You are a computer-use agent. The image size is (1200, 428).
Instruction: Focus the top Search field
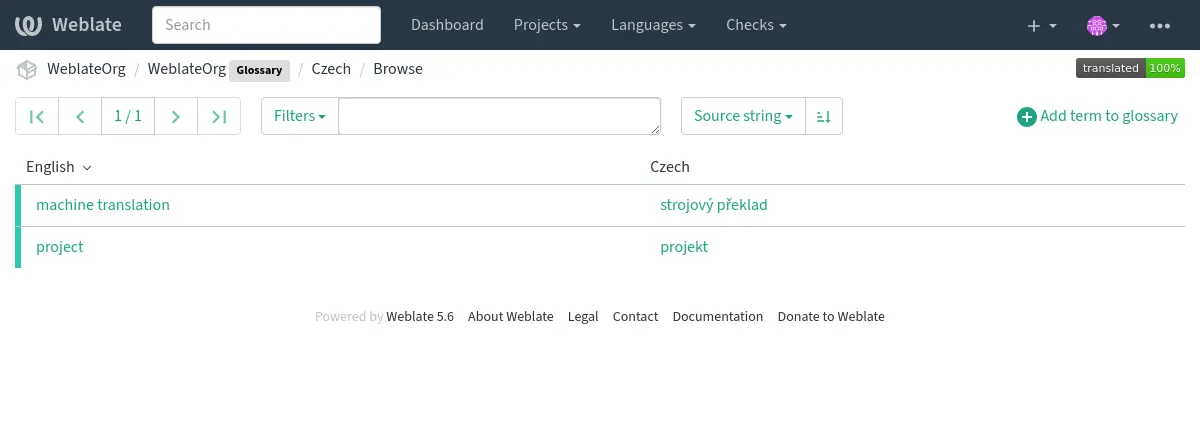click(266, 25)
